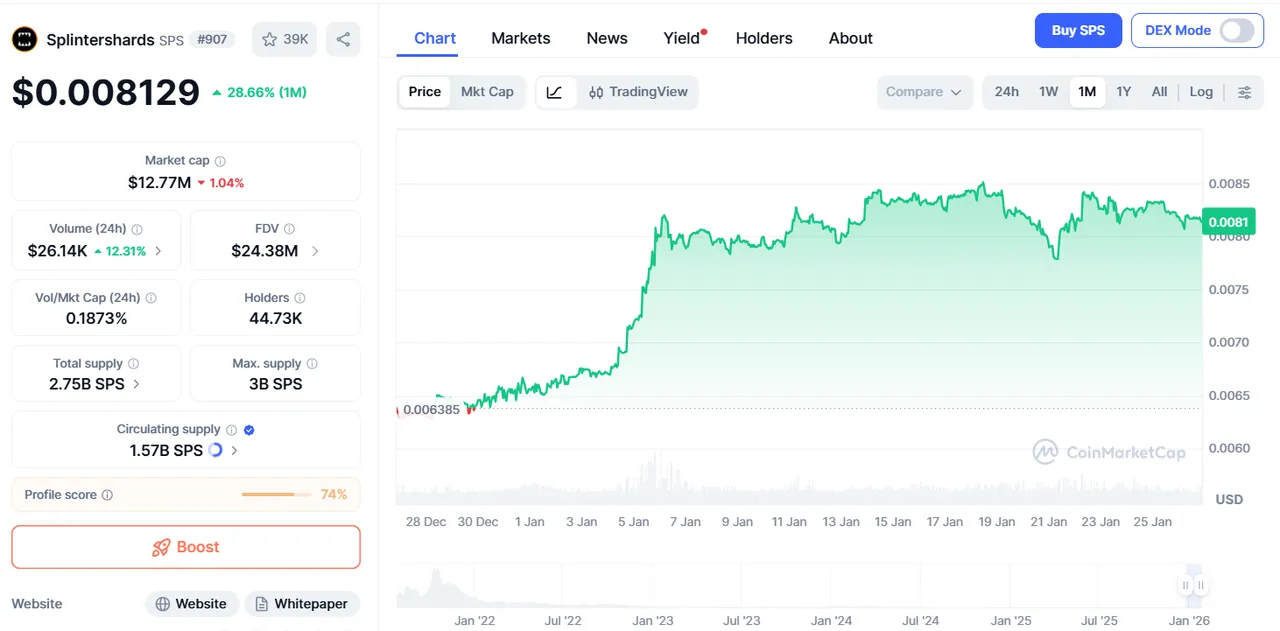The height and width of the screenshot is (631, 1280).
Task: Set chart range to 1M
Action: point(1087,92)
